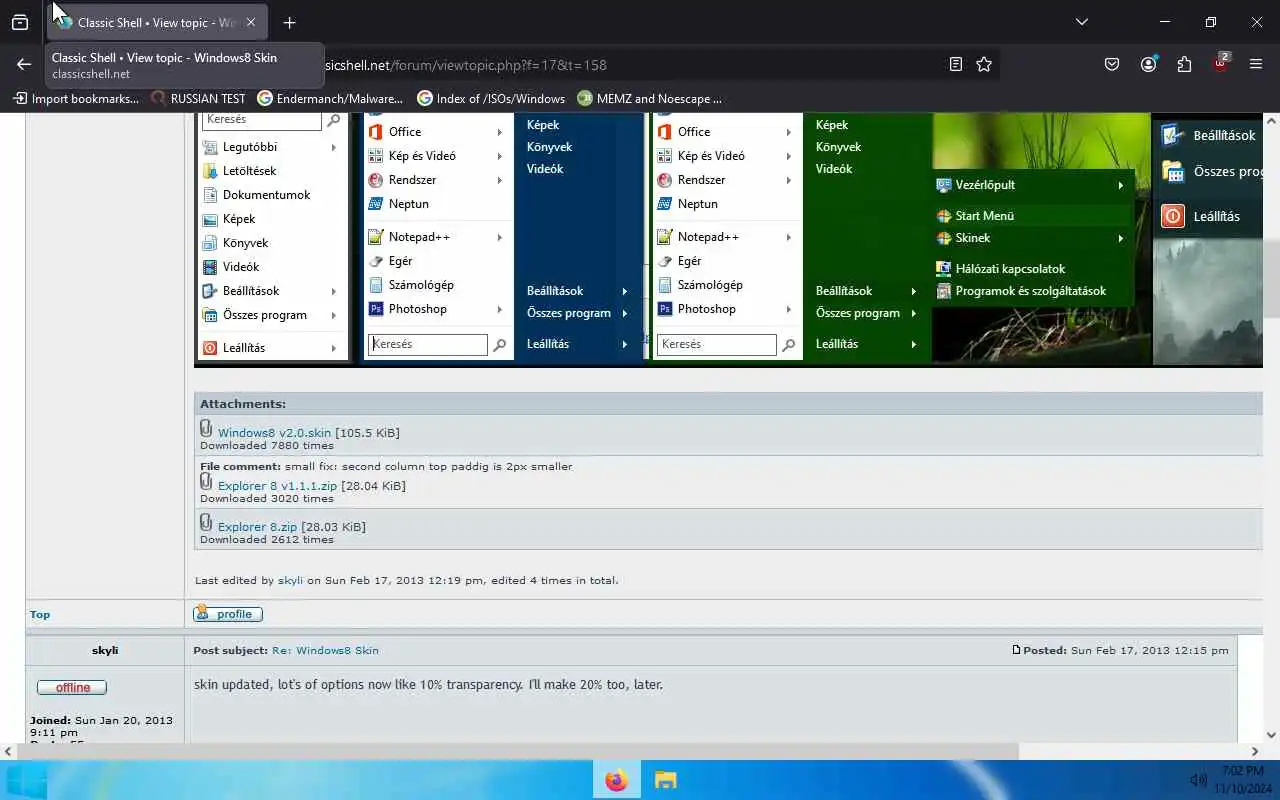Click the offline status badge under skyli
This screenshot has height=800, width=1280.
pyautogui.click(x=72, y=687)
